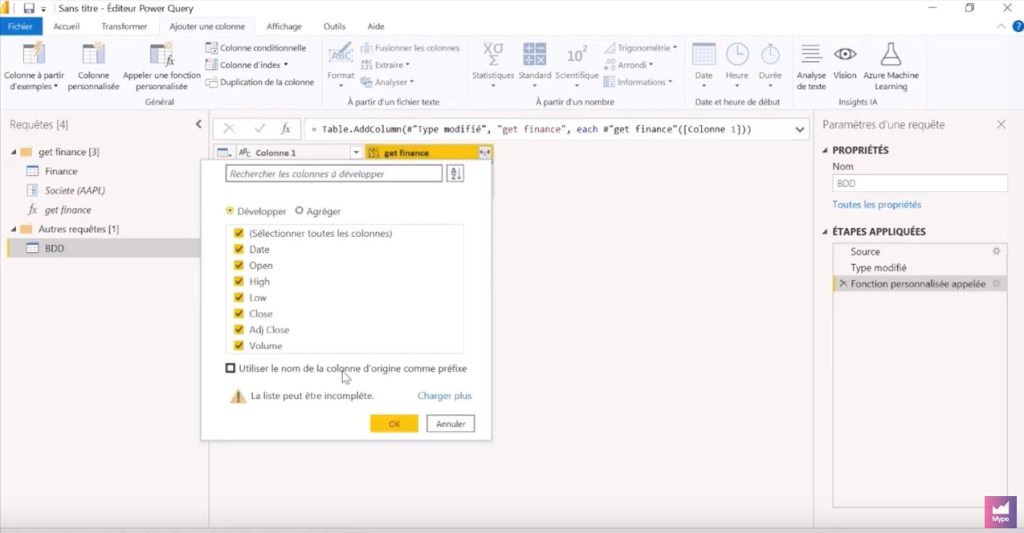
Task: Toggle Sélectionner toutes les colonnes checkbox
Action: [x=239, y=233]
